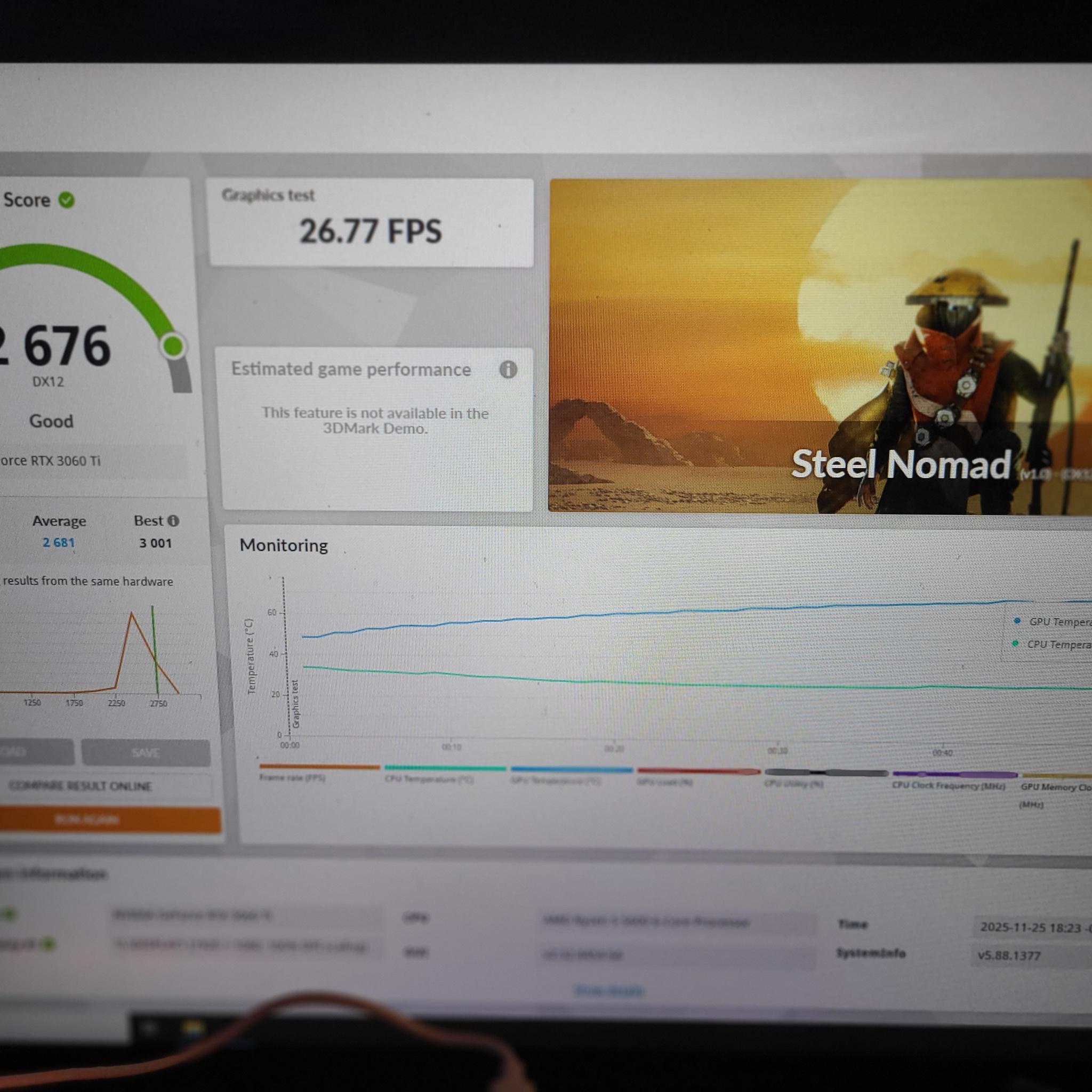Click the Time value 2025-11-25 18:23
This screenshot has width=1092, height=1092.
(1035, 928)
